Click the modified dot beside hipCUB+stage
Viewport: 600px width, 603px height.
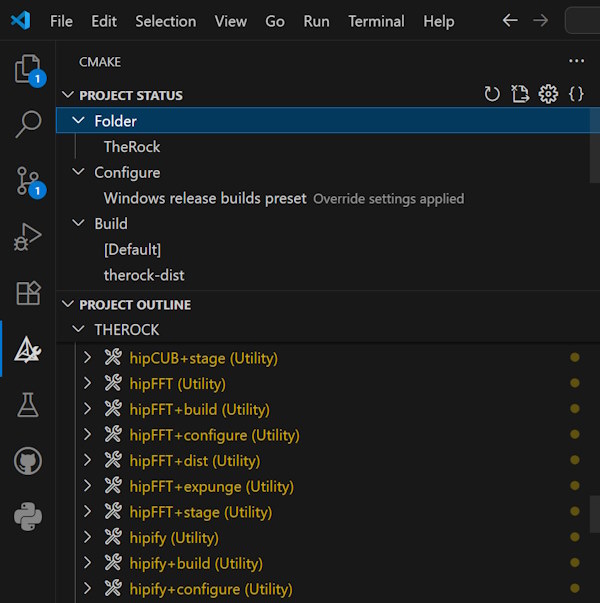pos(575,357)
